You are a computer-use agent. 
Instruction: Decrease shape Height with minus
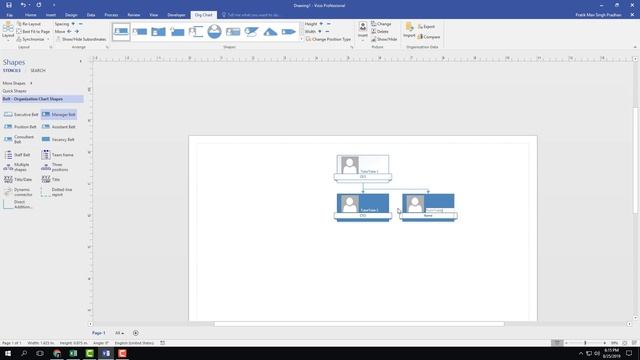329,24
